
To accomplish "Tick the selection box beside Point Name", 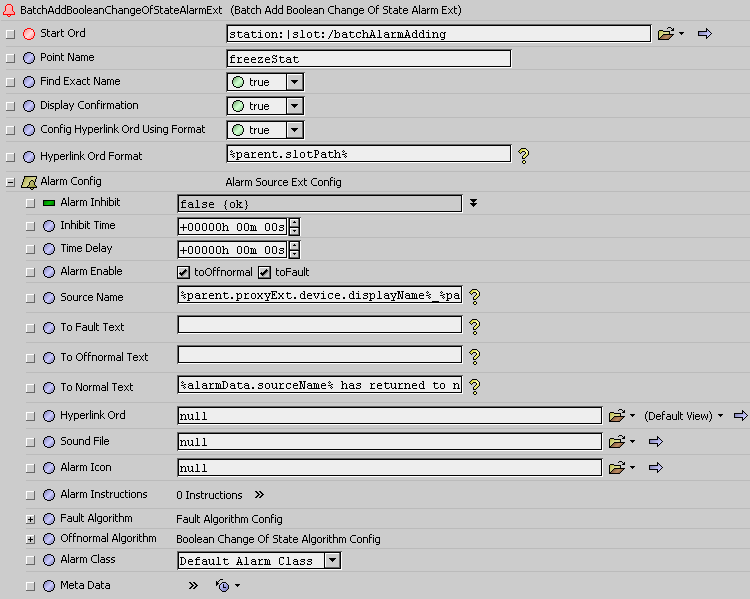I will coord(10,58).
